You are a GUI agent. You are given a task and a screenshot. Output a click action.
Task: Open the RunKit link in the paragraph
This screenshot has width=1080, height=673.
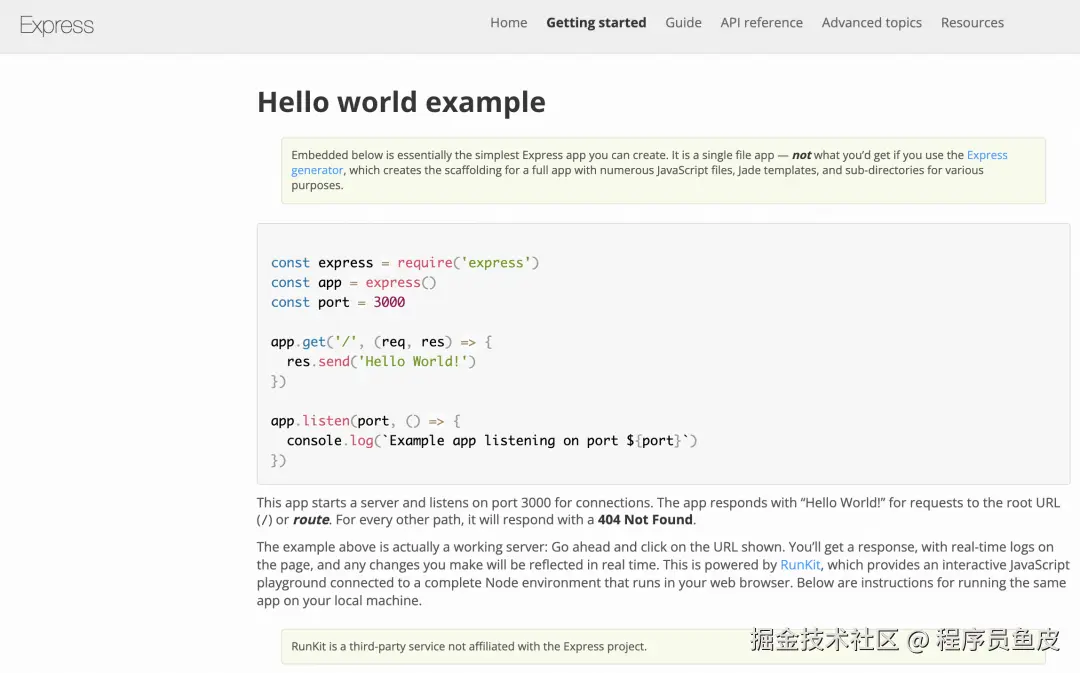[800, 565]
